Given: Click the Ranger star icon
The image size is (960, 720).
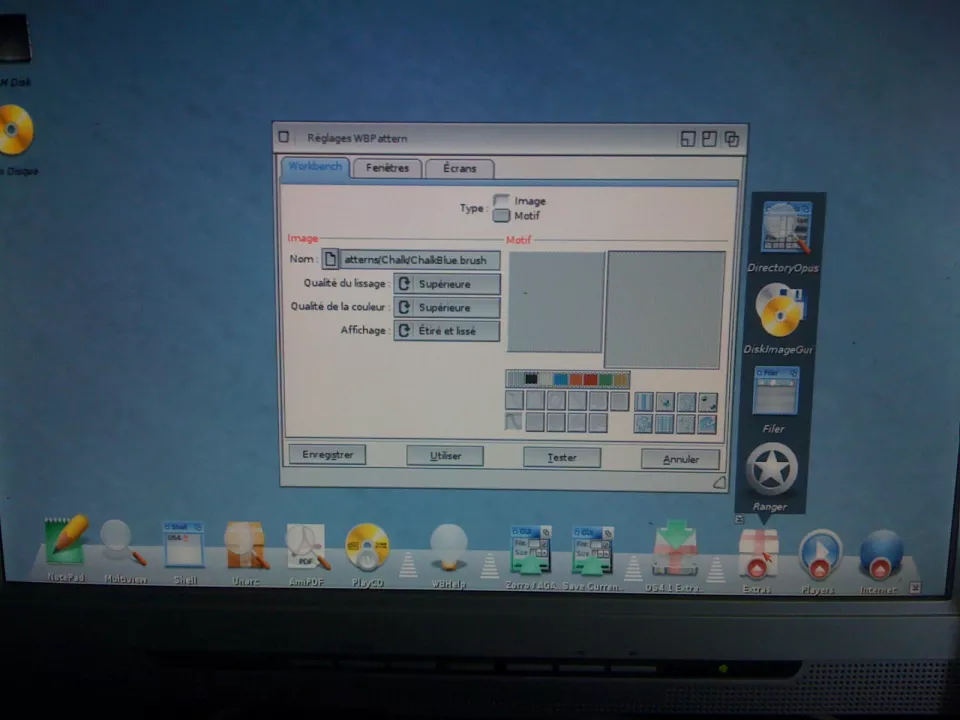Looking at the screenshot, I should coord(771,469).
